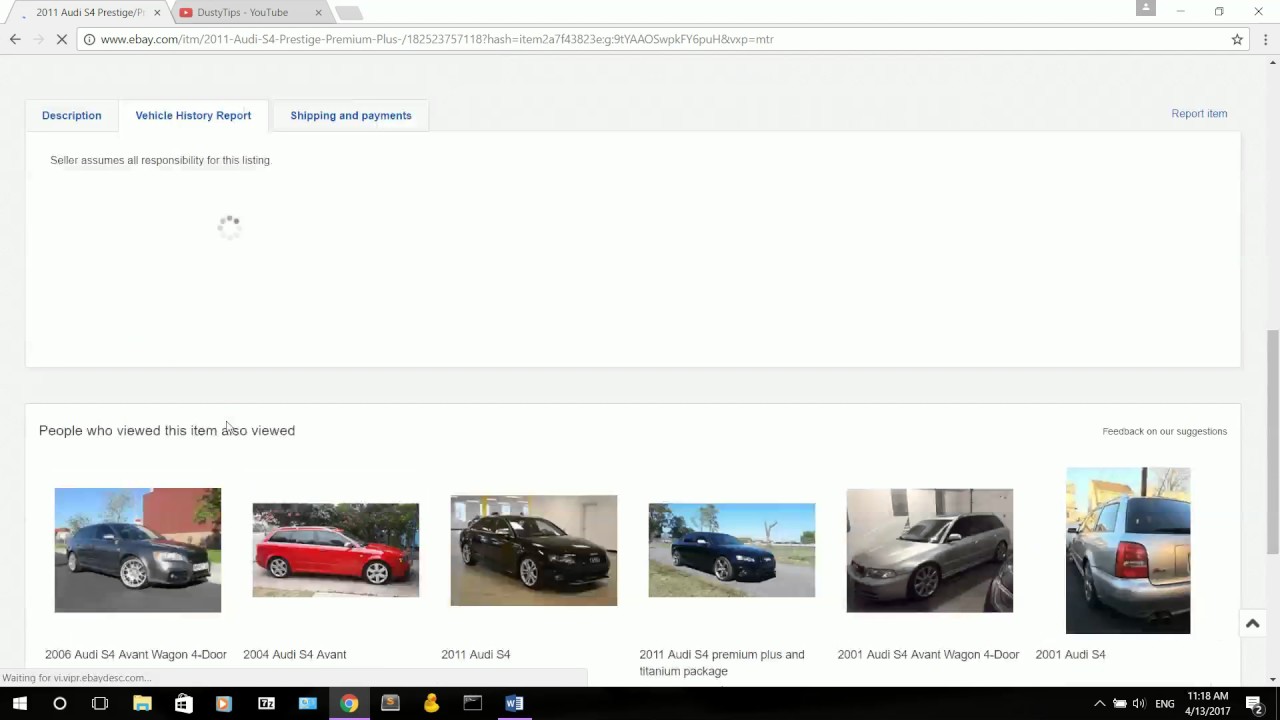Open volume control in system tray

pyautogui.click(x=1139, y=703)
